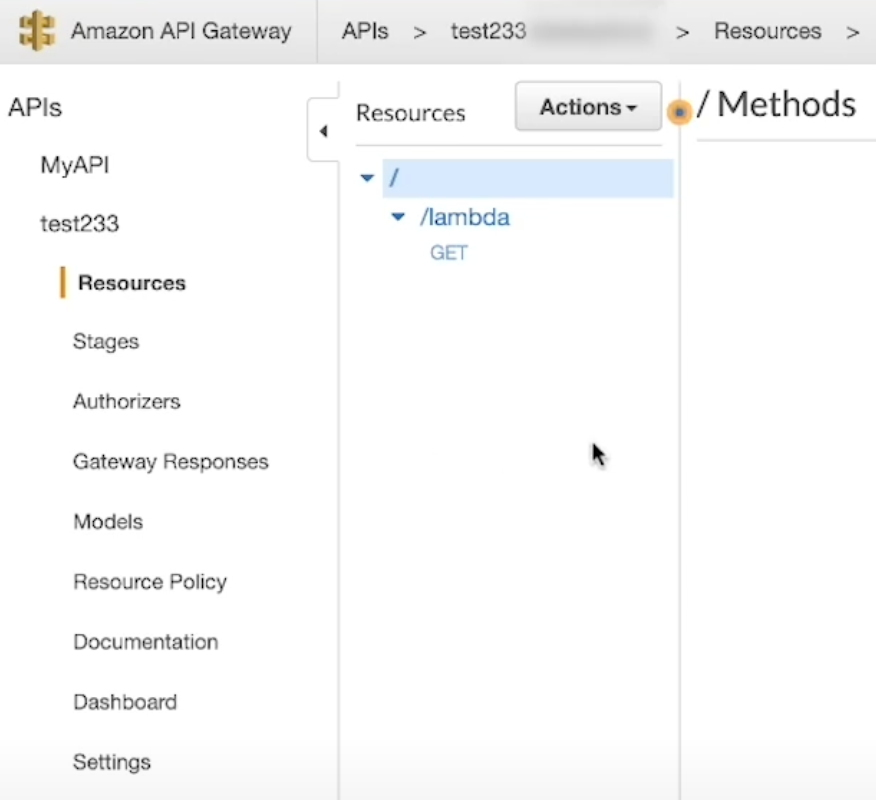
Task: Open the Documentation section
Action: [x=146, y=642]
